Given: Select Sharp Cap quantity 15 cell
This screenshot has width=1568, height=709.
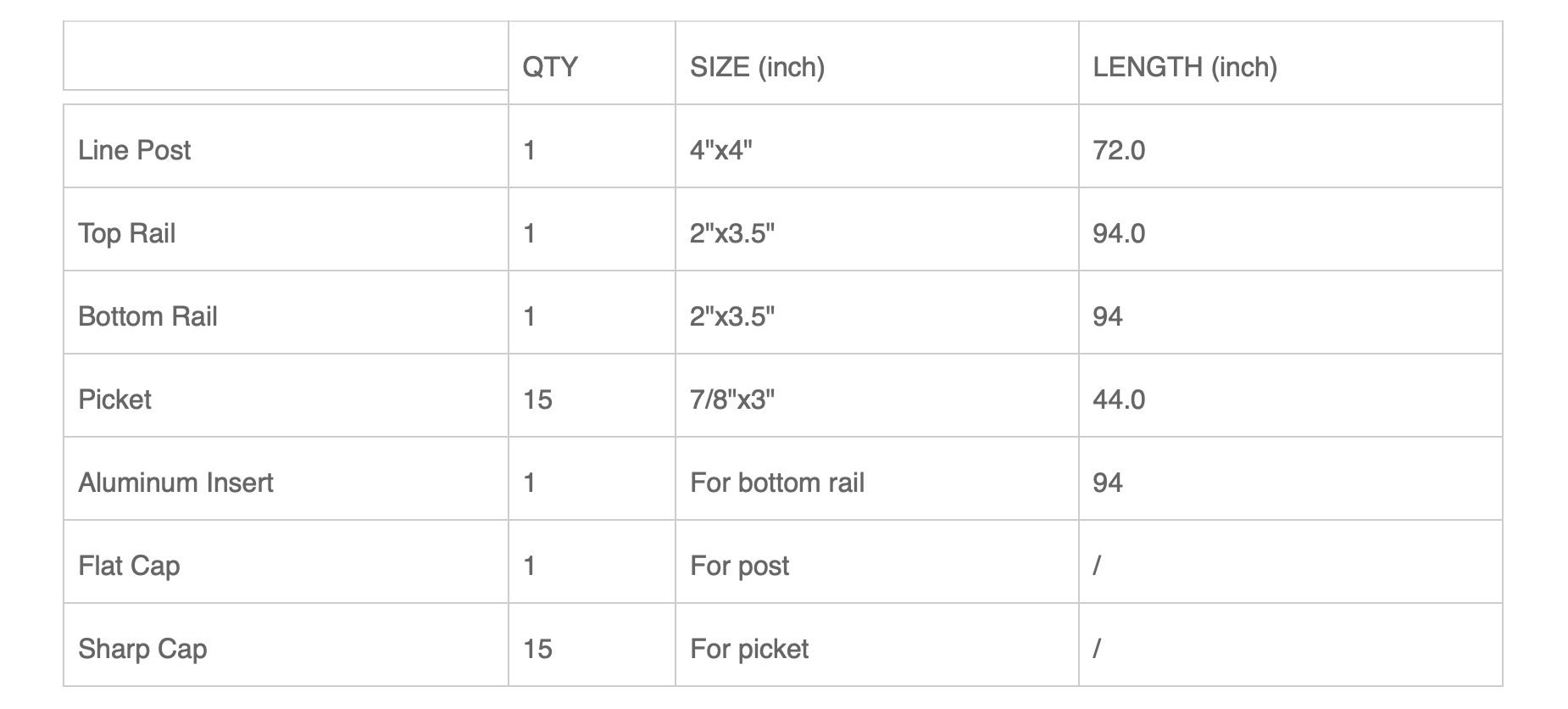Looking at the screenshot, I should (592, 648).
